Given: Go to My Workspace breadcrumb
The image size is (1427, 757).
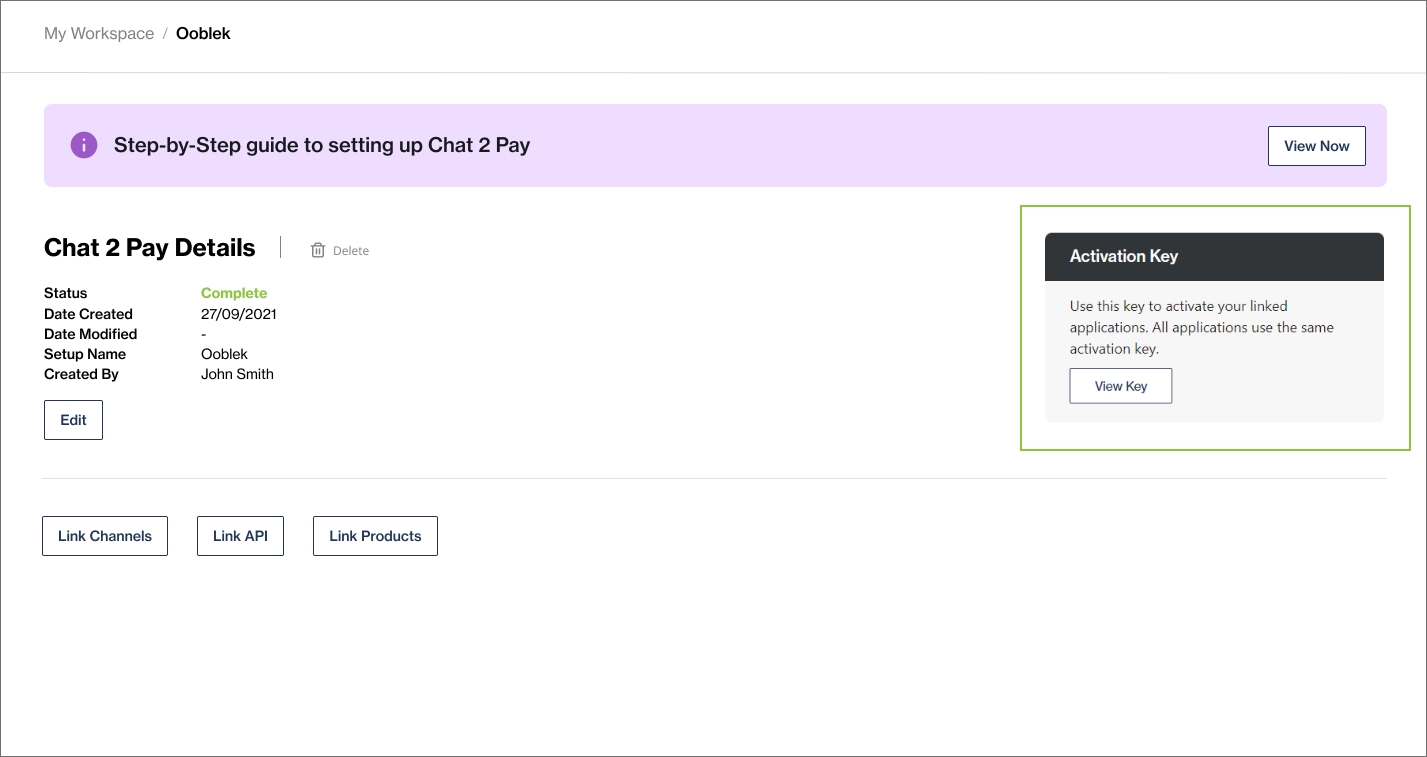Looking at the screenshot, I should click(99, 34).
